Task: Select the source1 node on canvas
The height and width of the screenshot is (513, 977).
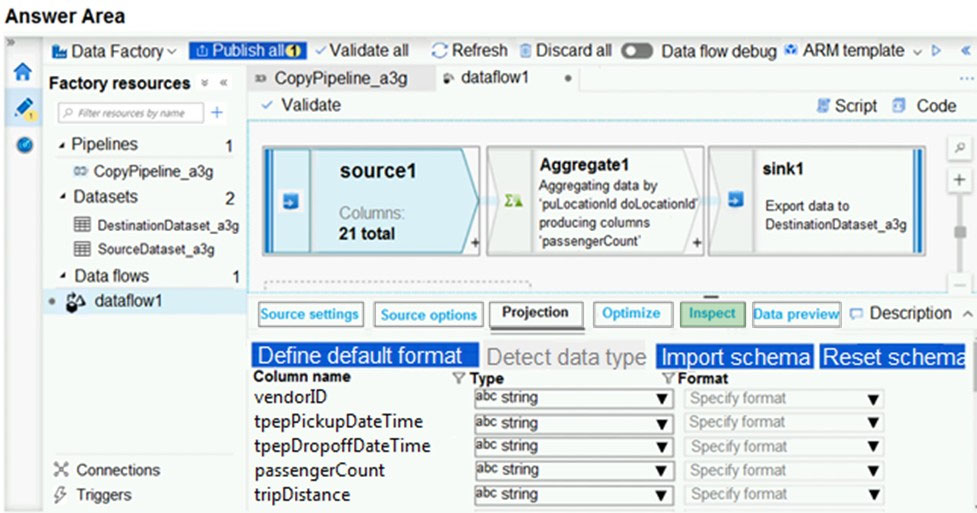Action: (373, 201)
